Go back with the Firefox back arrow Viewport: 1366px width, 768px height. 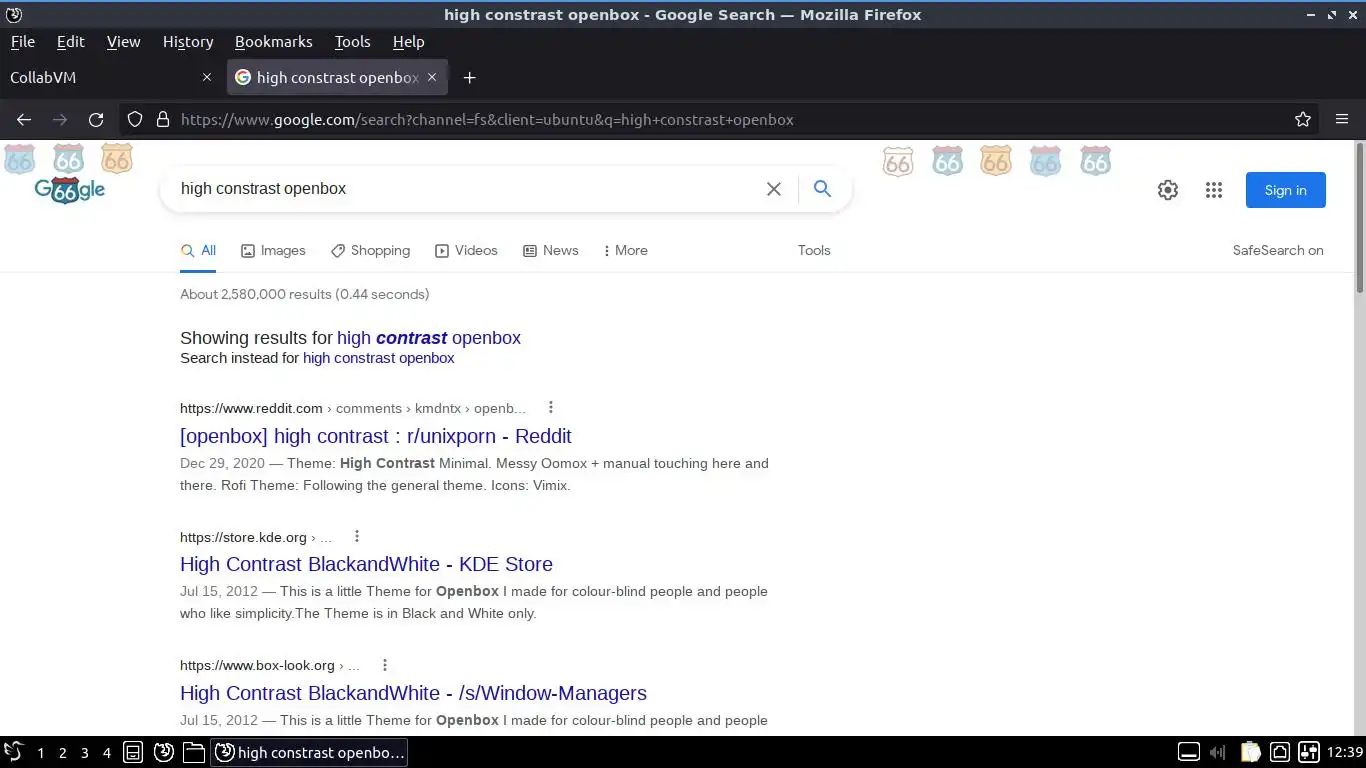tap(24, 119)
